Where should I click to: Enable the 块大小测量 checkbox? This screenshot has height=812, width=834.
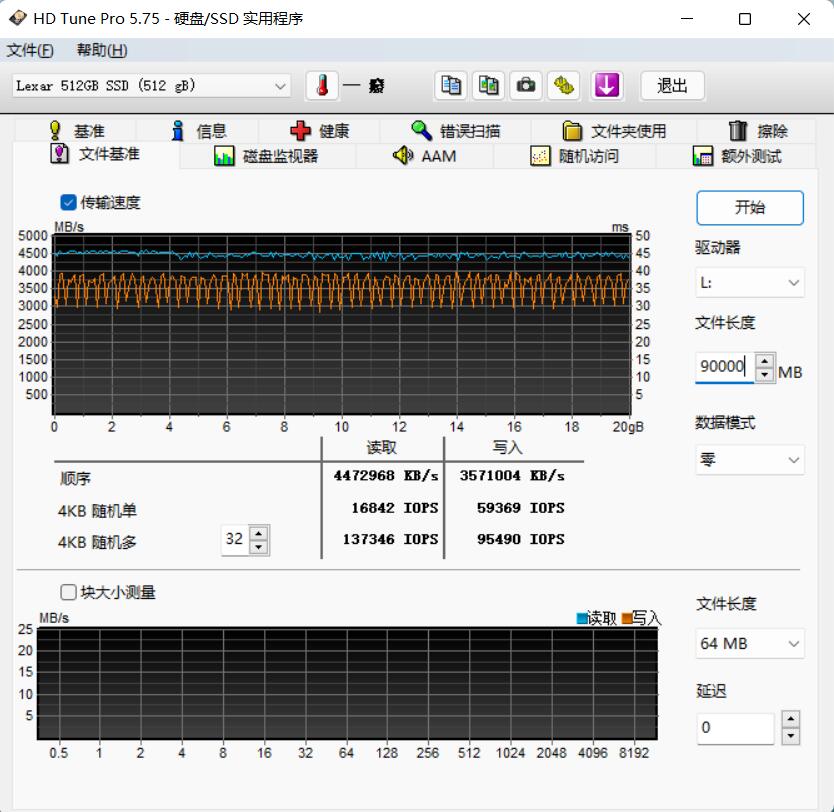coord(67,592)
